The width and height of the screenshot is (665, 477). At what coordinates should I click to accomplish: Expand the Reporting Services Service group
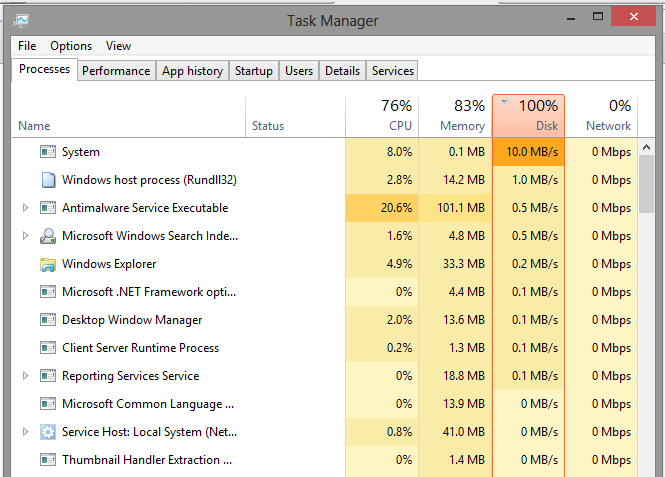(26, 376)
